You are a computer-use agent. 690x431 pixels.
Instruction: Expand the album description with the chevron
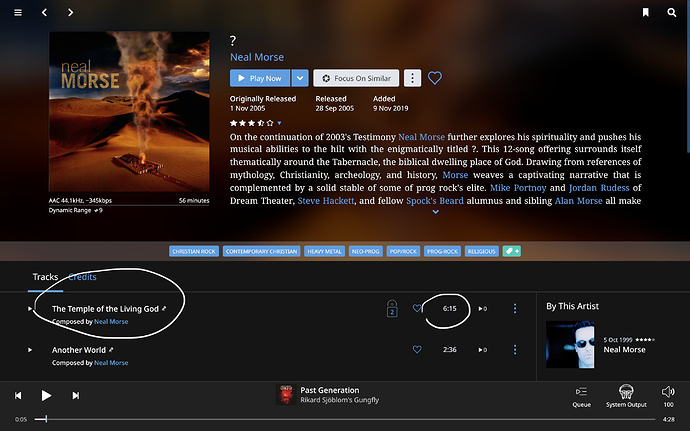435,212
